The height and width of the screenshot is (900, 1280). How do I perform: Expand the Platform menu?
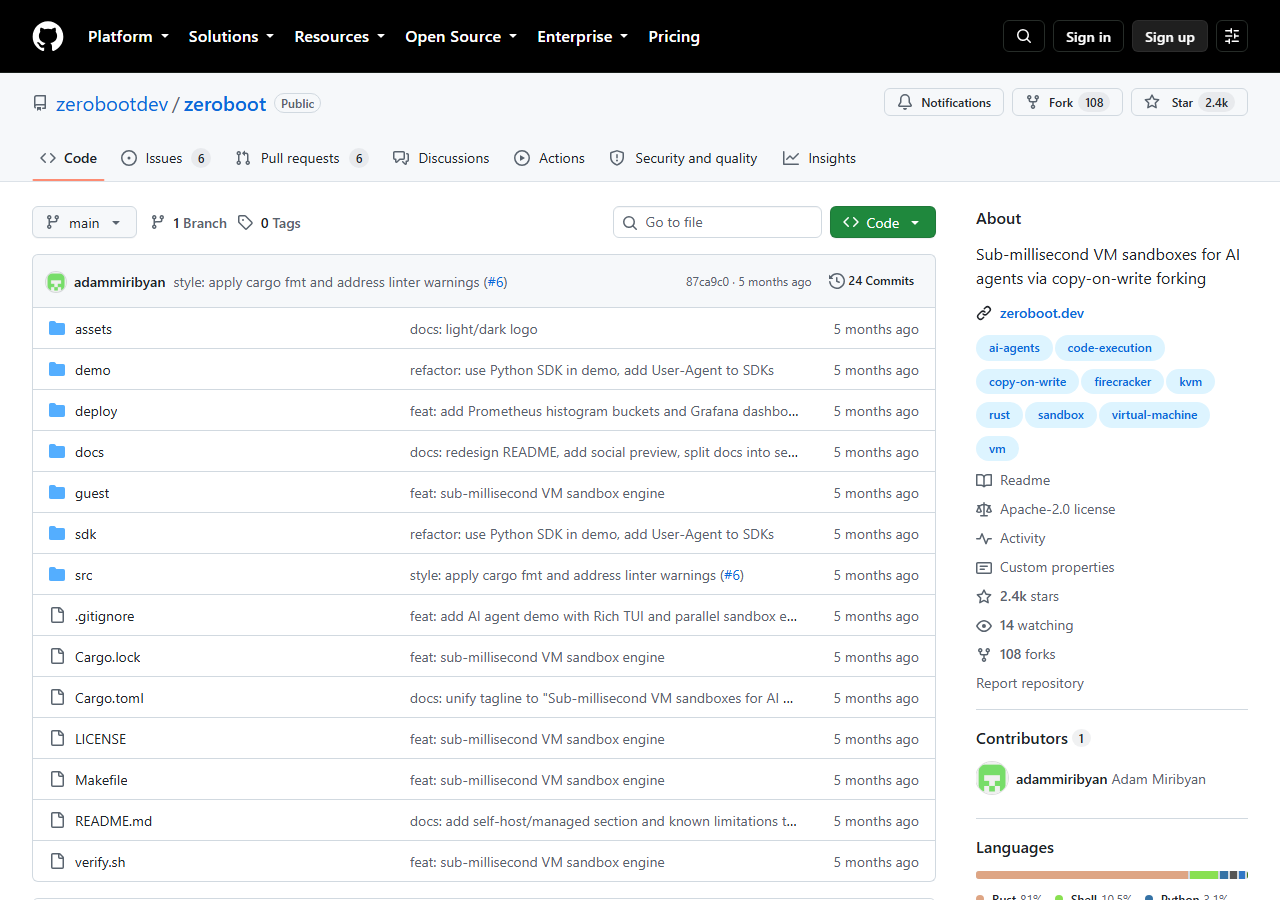tap(128, 36)
